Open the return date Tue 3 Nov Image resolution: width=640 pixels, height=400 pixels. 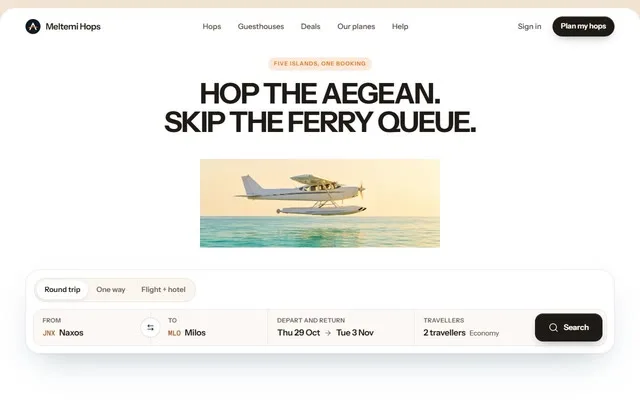pyautogui.click(x=355, y=333)
